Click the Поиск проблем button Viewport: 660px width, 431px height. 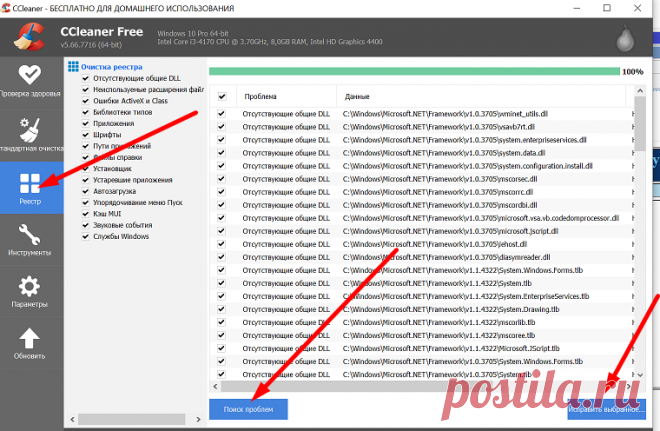click(x=248, y=409)
